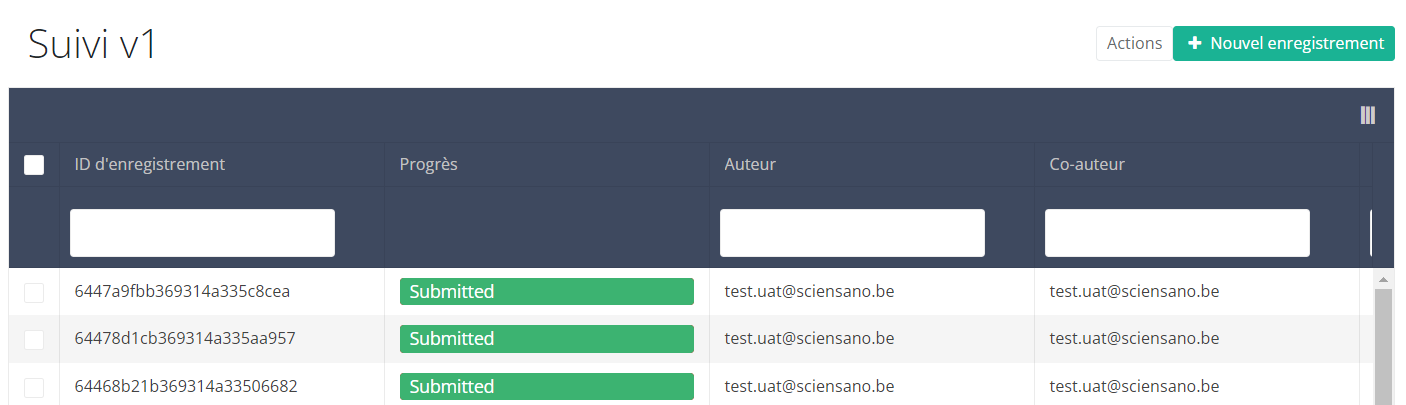
Task: Open record 6447a9fbb369314a335c8cea
Action: tap(182, 292)
